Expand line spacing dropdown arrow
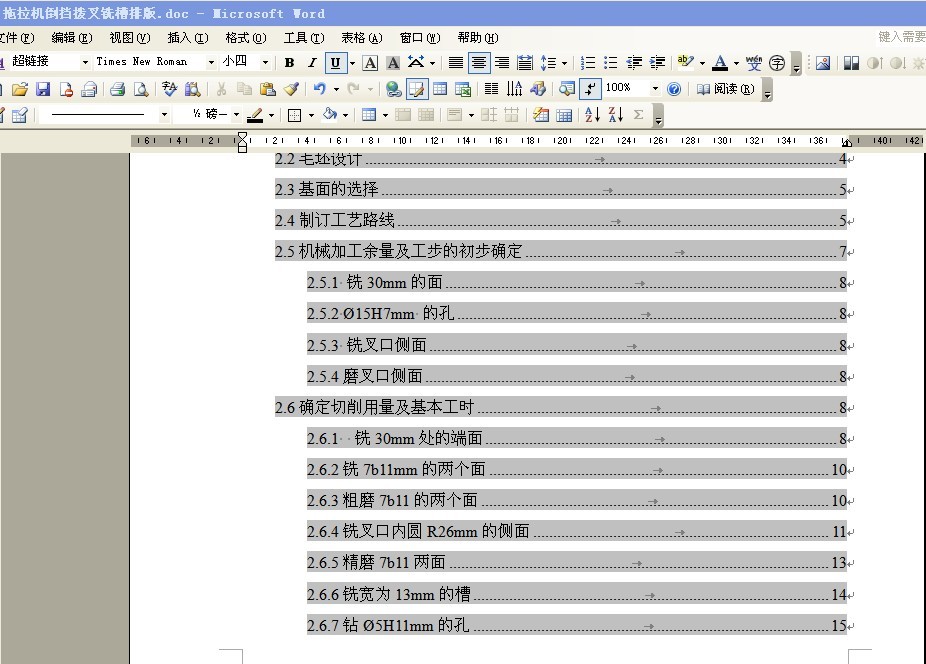 565,63
